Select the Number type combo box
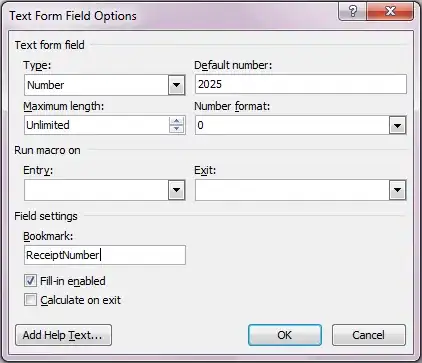Image resolution: width=422 pixels, height=363 pixels. coord(105,85)
